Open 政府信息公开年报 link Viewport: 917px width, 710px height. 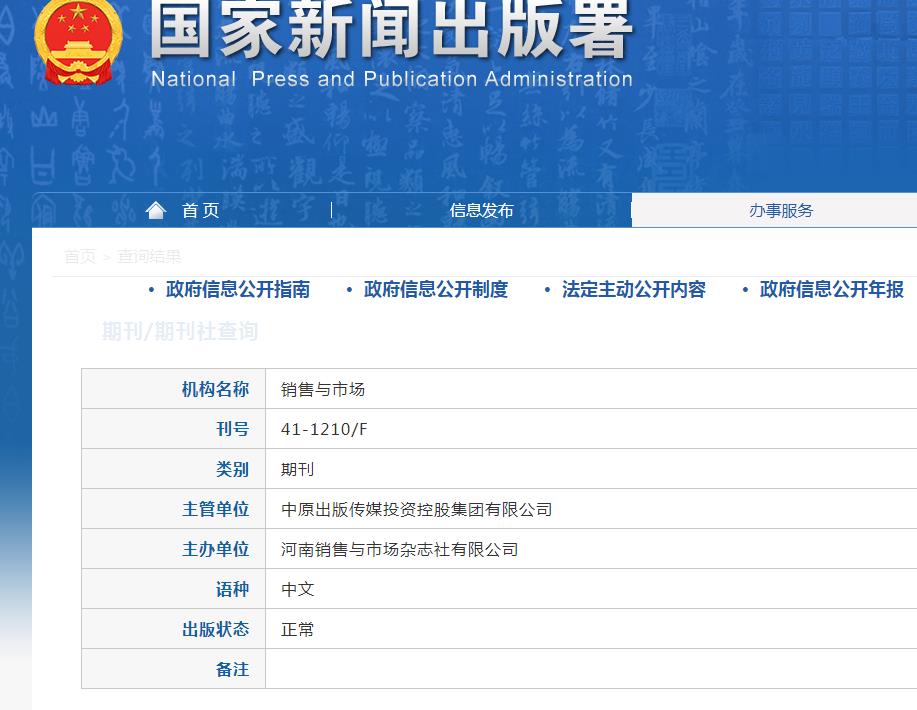point(828,290)
